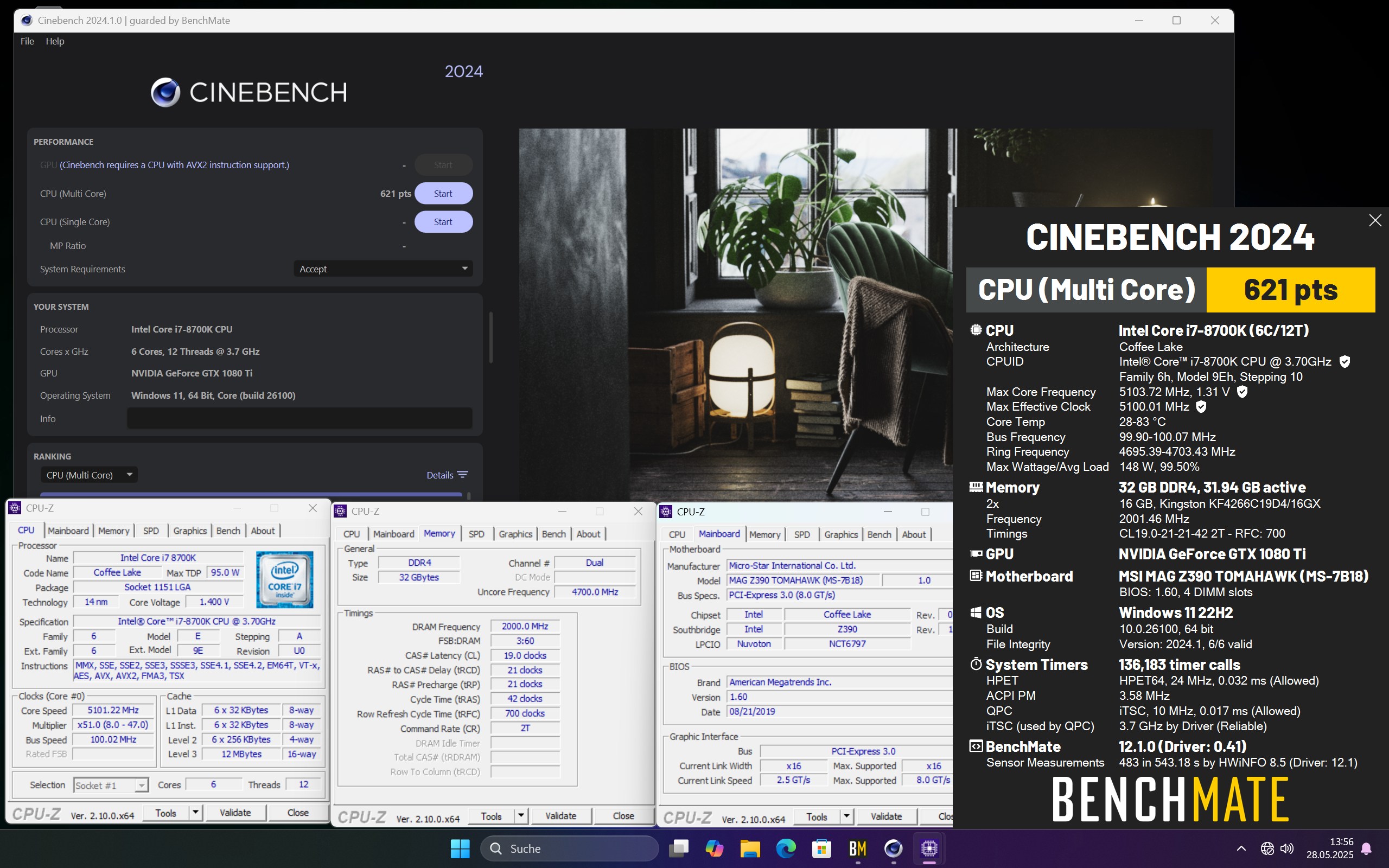Open clock and date in taskbar
Image resolution: width=1389 pixels, height=868 pixels.
tap(1330, 848)
